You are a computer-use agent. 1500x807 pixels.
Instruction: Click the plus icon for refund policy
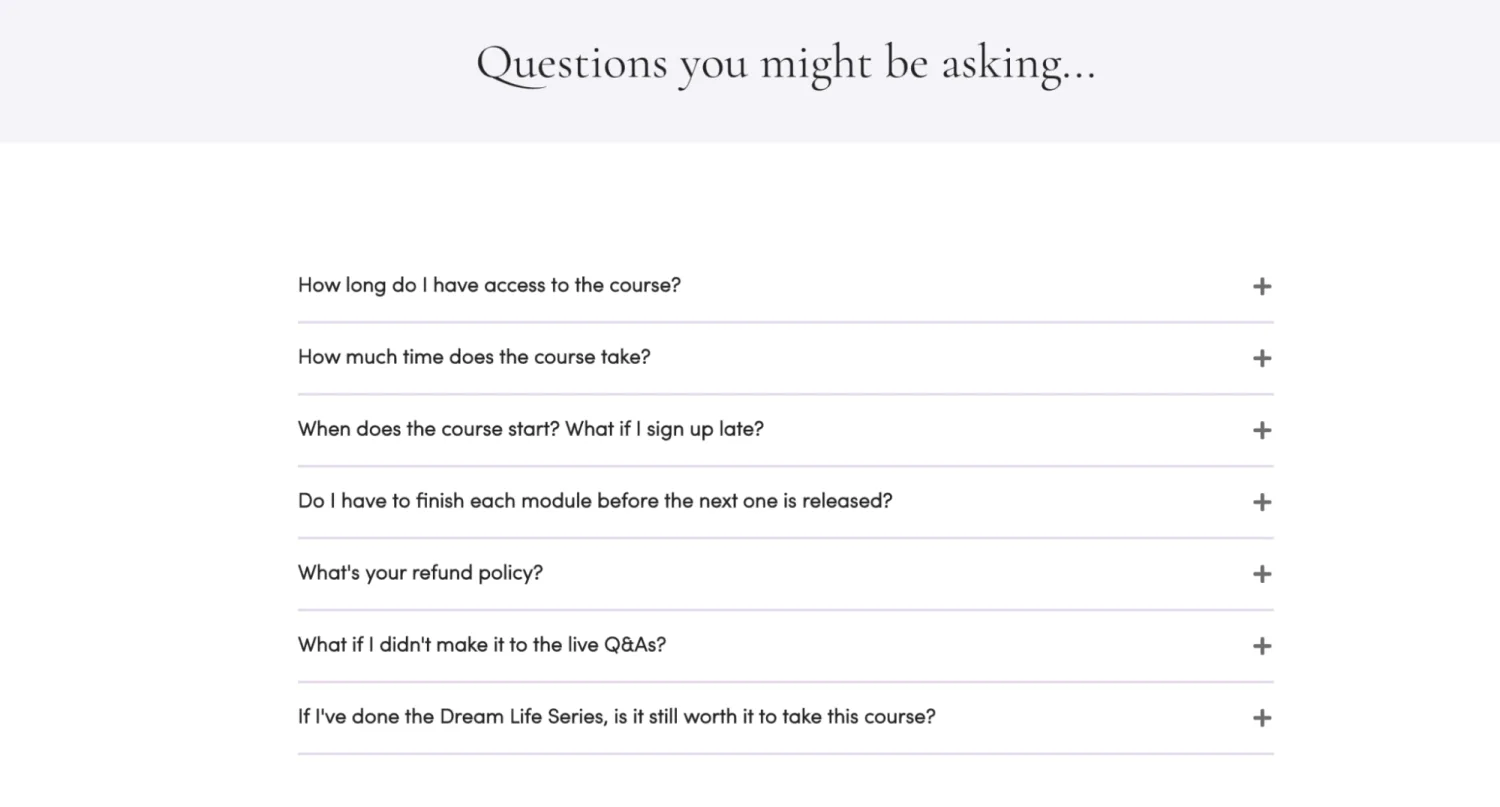pos(1262,574)
